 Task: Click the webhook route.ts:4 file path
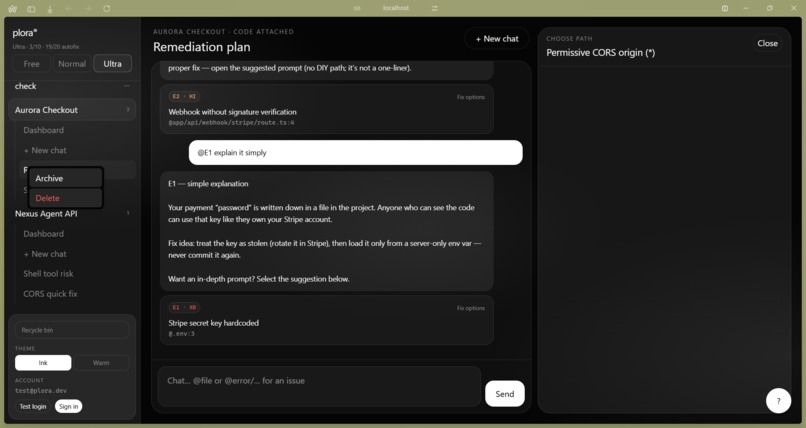coord(231,123)
